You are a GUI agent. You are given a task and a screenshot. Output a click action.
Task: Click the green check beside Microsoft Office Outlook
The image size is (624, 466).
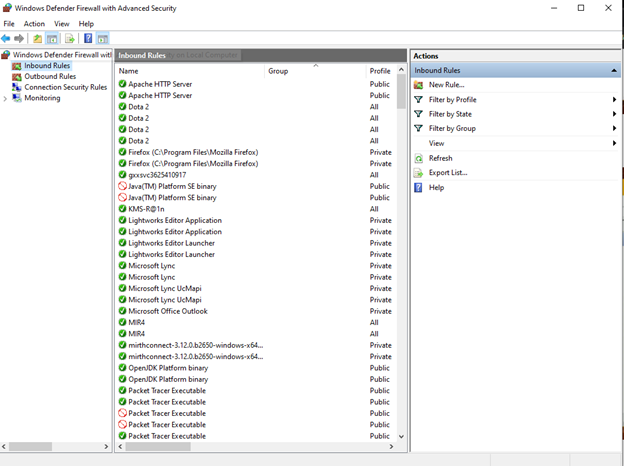(x=123, y=311)
